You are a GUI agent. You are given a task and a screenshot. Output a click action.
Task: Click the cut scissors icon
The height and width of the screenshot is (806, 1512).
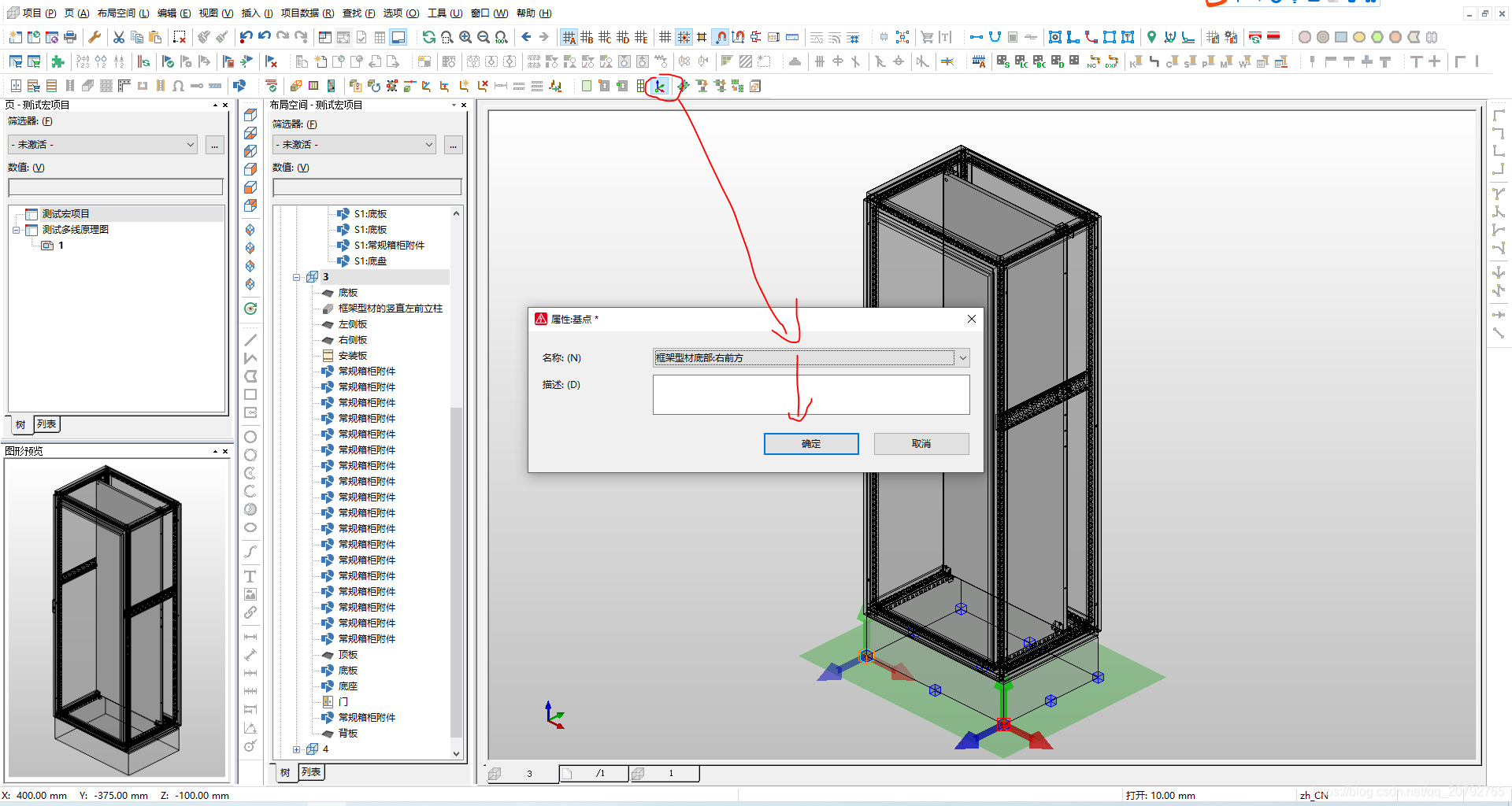coord(119,37)
